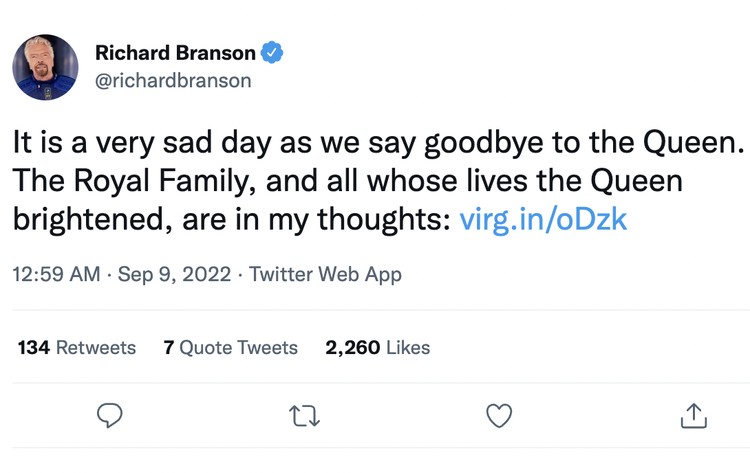View the 7 Quote Tweets list
The image size is (750, 473).
(231, 347)
